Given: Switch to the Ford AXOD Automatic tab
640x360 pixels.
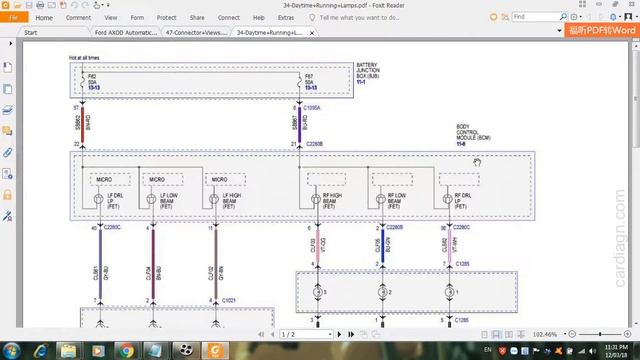Looking at the screenshot, I should [x=126, y=32].
